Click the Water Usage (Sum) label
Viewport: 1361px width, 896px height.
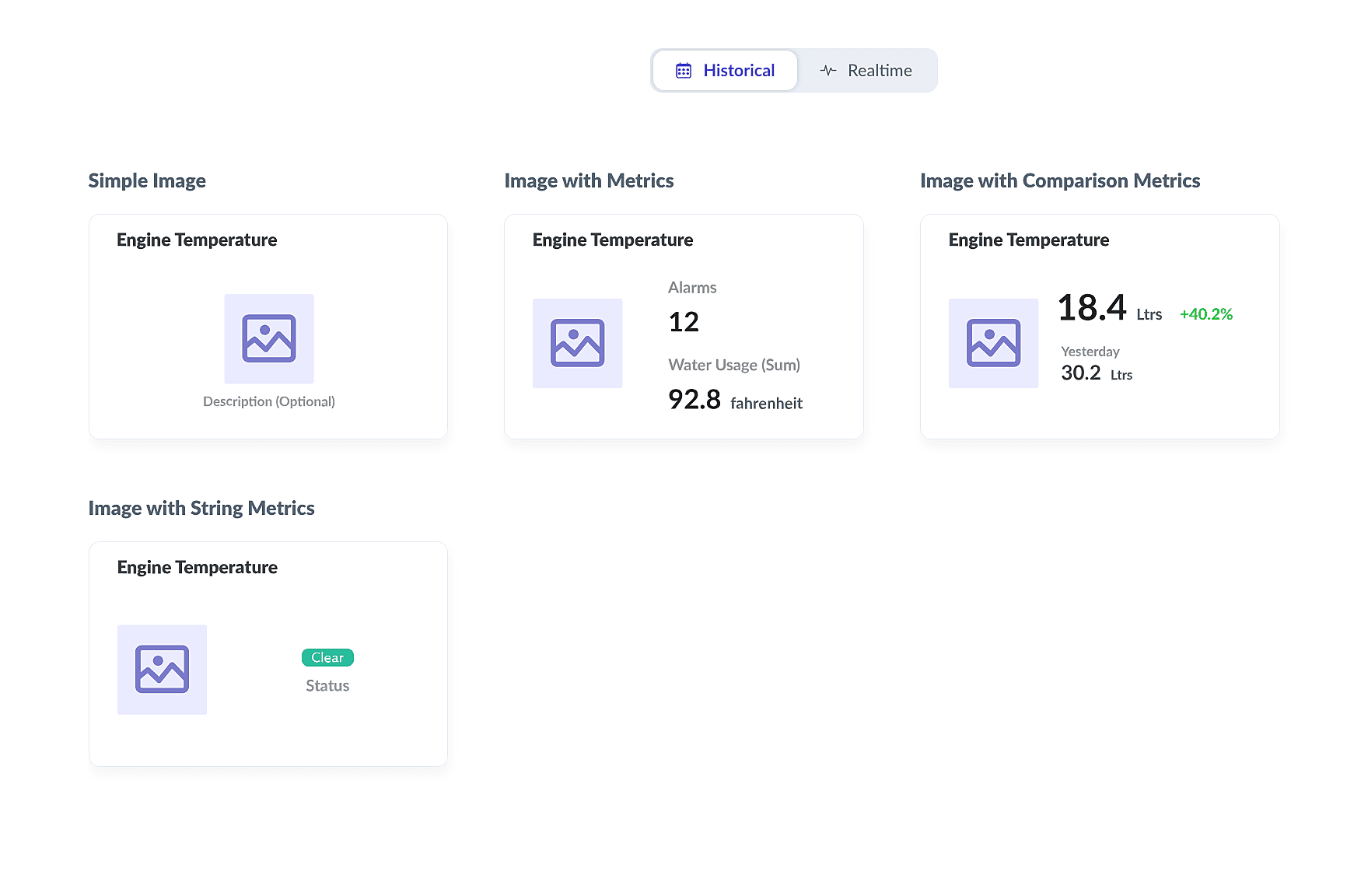coord(733,365)
